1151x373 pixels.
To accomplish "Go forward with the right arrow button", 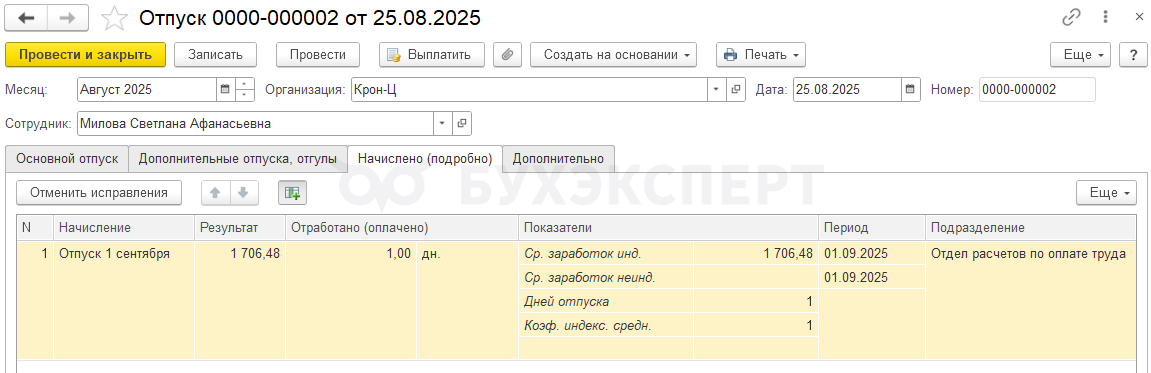I will [68, 18].
